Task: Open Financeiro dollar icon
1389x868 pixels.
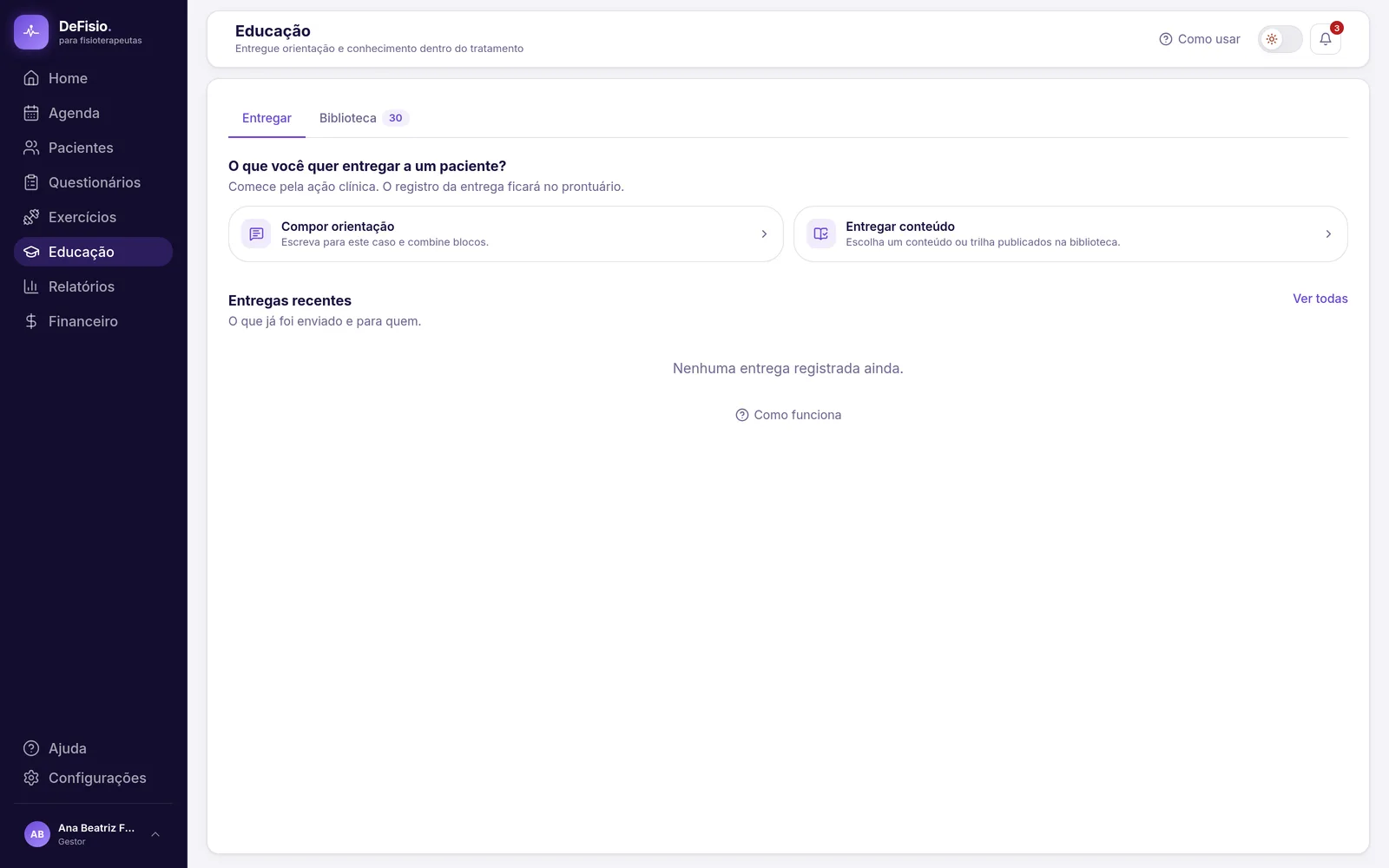Action: click(x=31, y=321)
